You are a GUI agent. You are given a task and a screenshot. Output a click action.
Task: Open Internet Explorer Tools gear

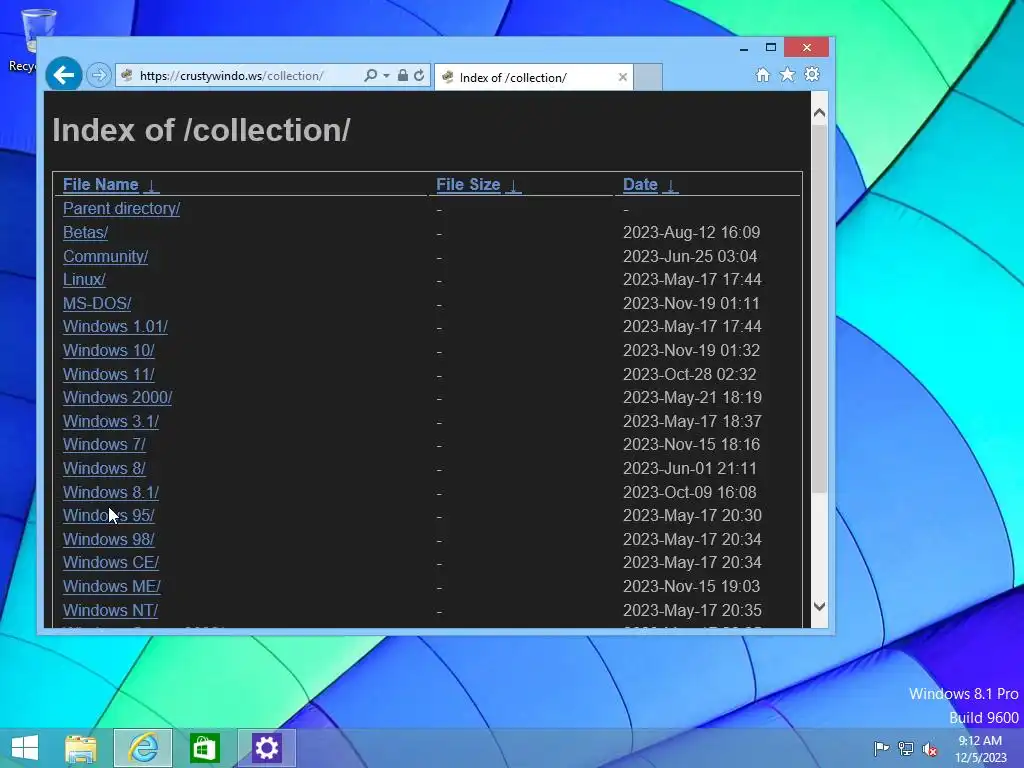click(812, 75)
